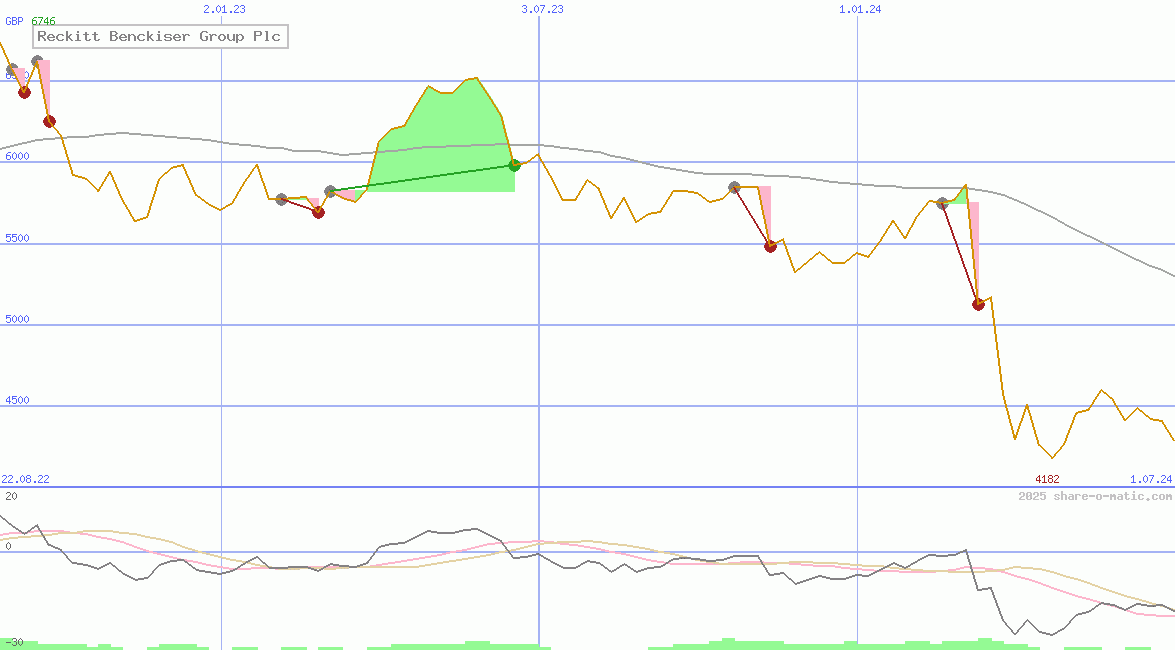This screenshot has width=1175, height=650.
Task: Click the -30 indicator axis label
Action: pos(13,643)
